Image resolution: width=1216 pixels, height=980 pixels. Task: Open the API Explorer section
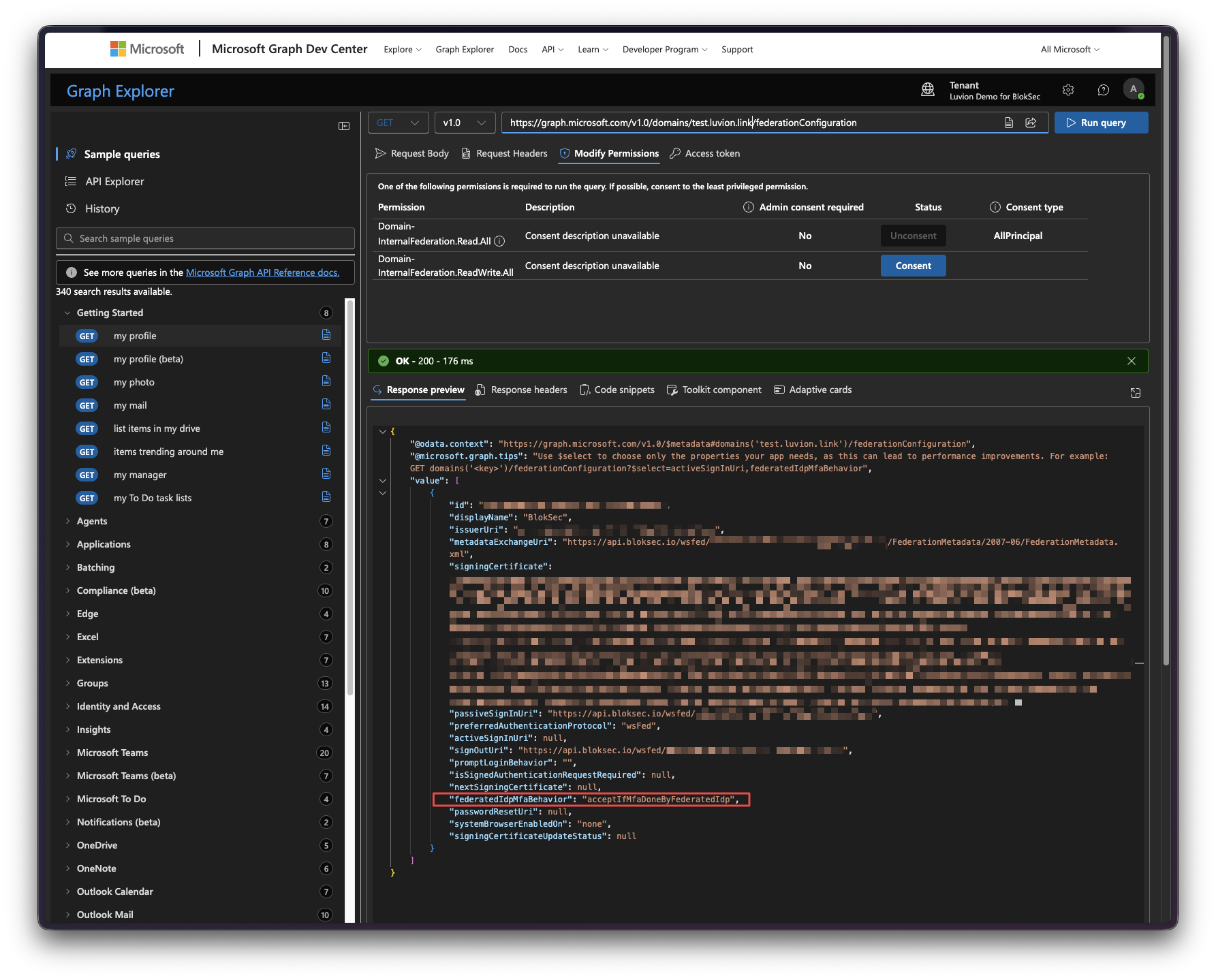point(114,181)
